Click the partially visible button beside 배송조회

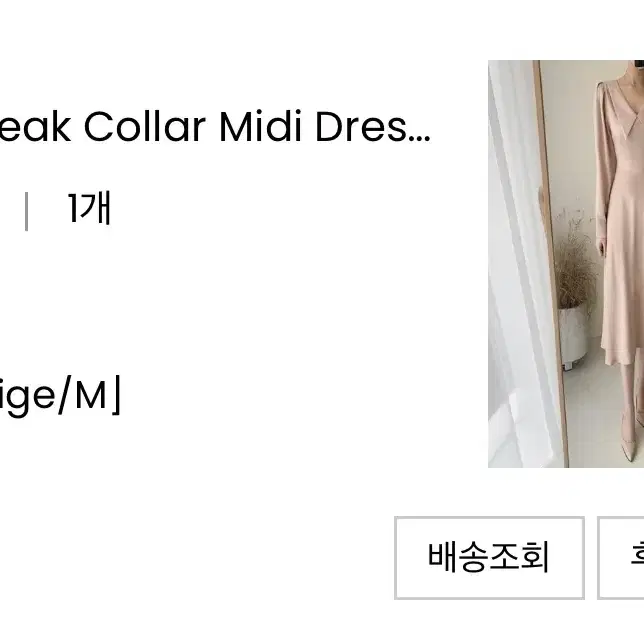[x=621, y=558]
